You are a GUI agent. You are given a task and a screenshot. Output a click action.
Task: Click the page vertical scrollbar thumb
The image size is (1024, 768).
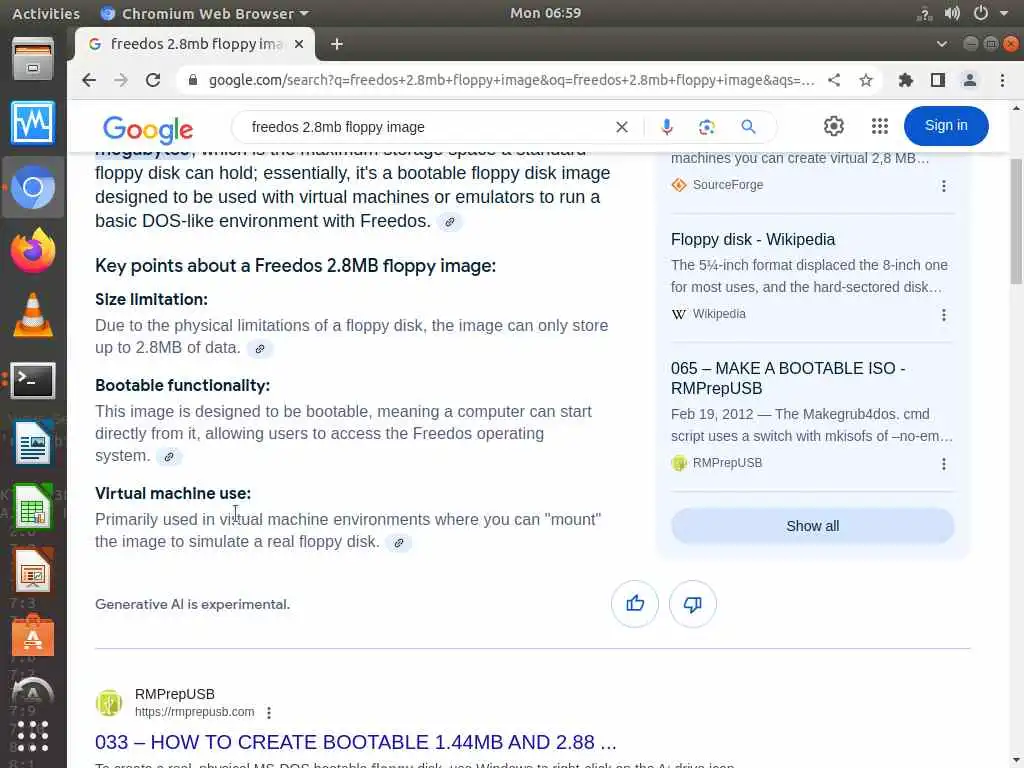pyautogui.click(x=1016, y=221)
